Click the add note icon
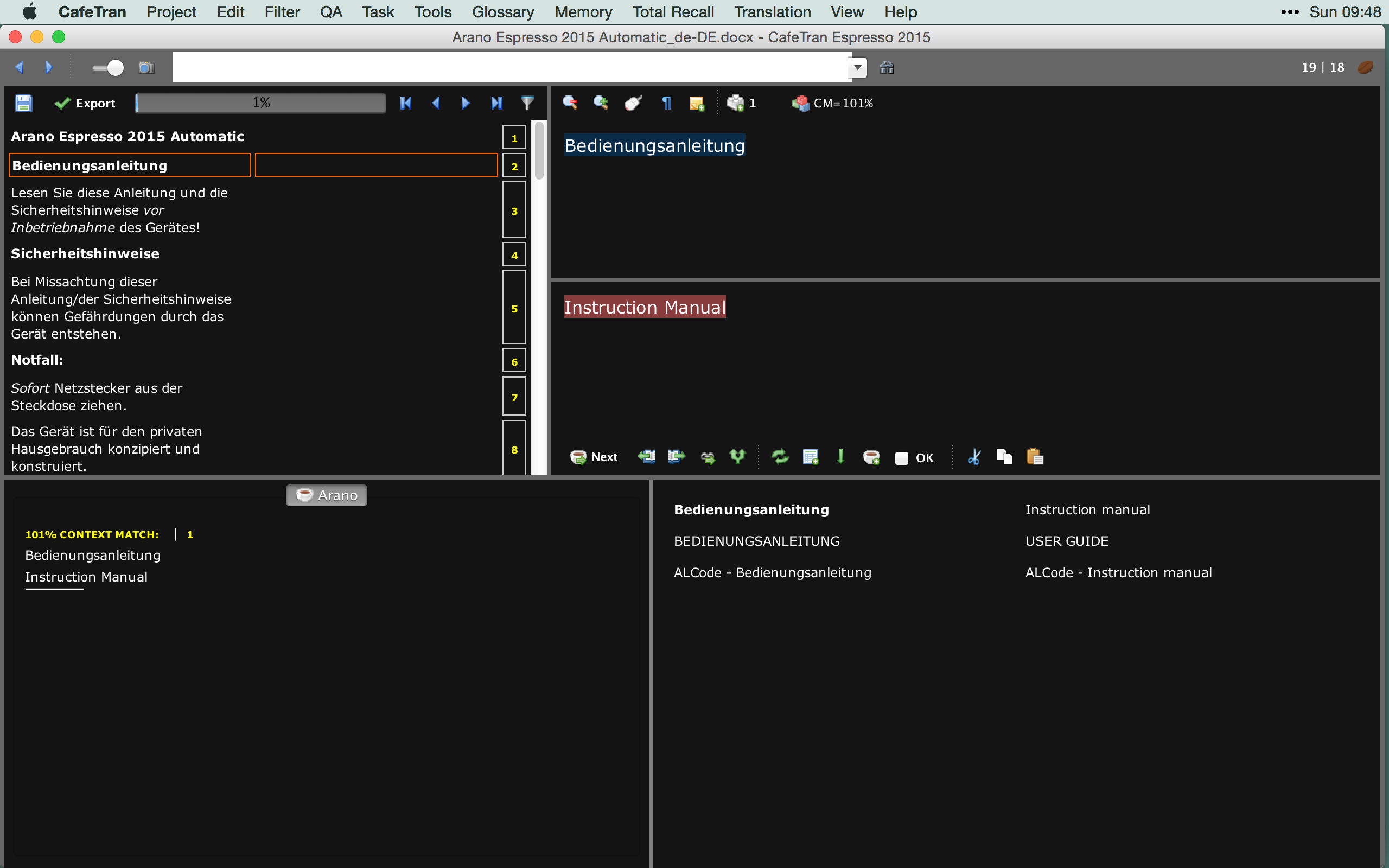1389x868 pixels. point(697,103)
